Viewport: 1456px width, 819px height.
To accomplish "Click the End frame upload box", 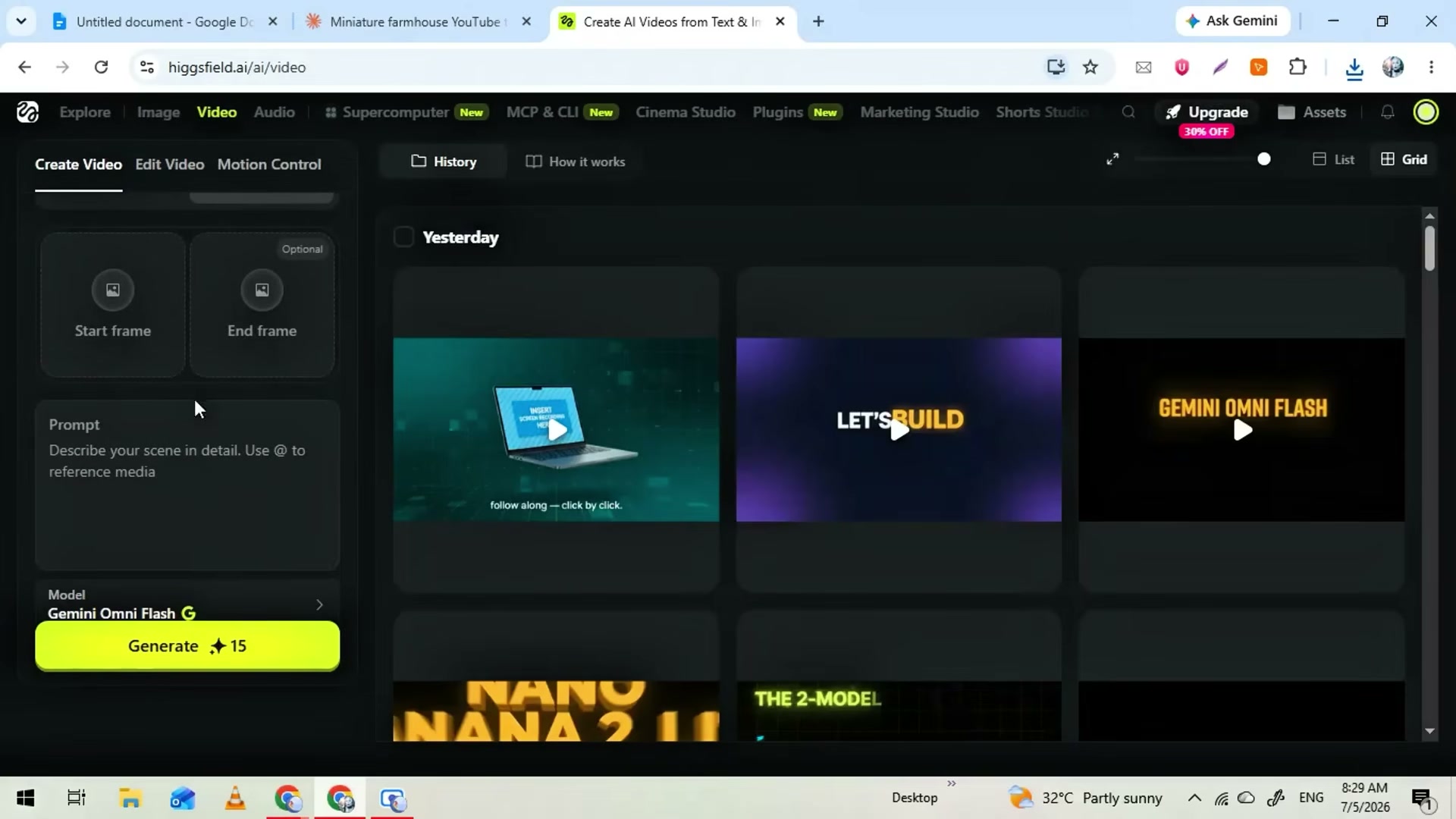I will (262, 305).
